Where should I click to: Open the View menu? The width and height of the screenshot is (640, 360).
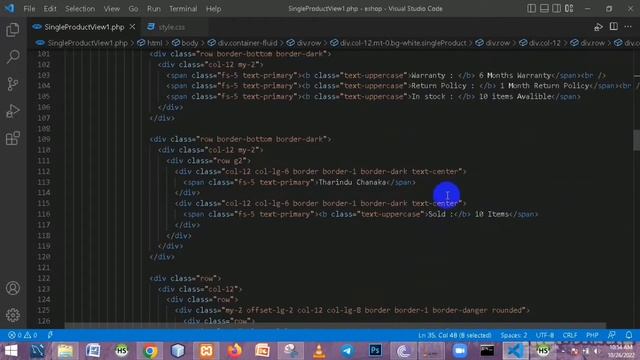coord(112,9)
